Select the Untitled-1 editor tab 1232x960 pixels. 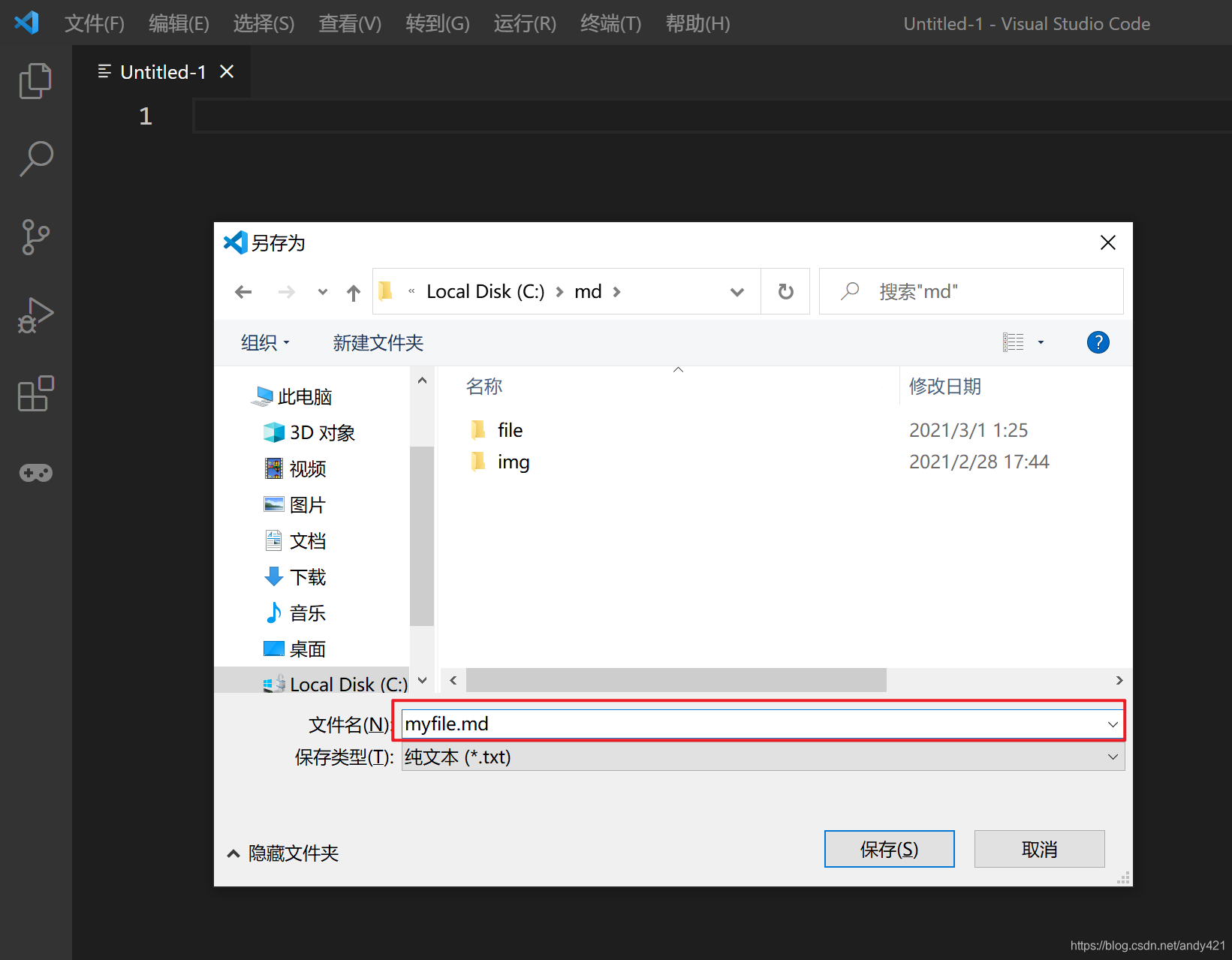(164, 71)
